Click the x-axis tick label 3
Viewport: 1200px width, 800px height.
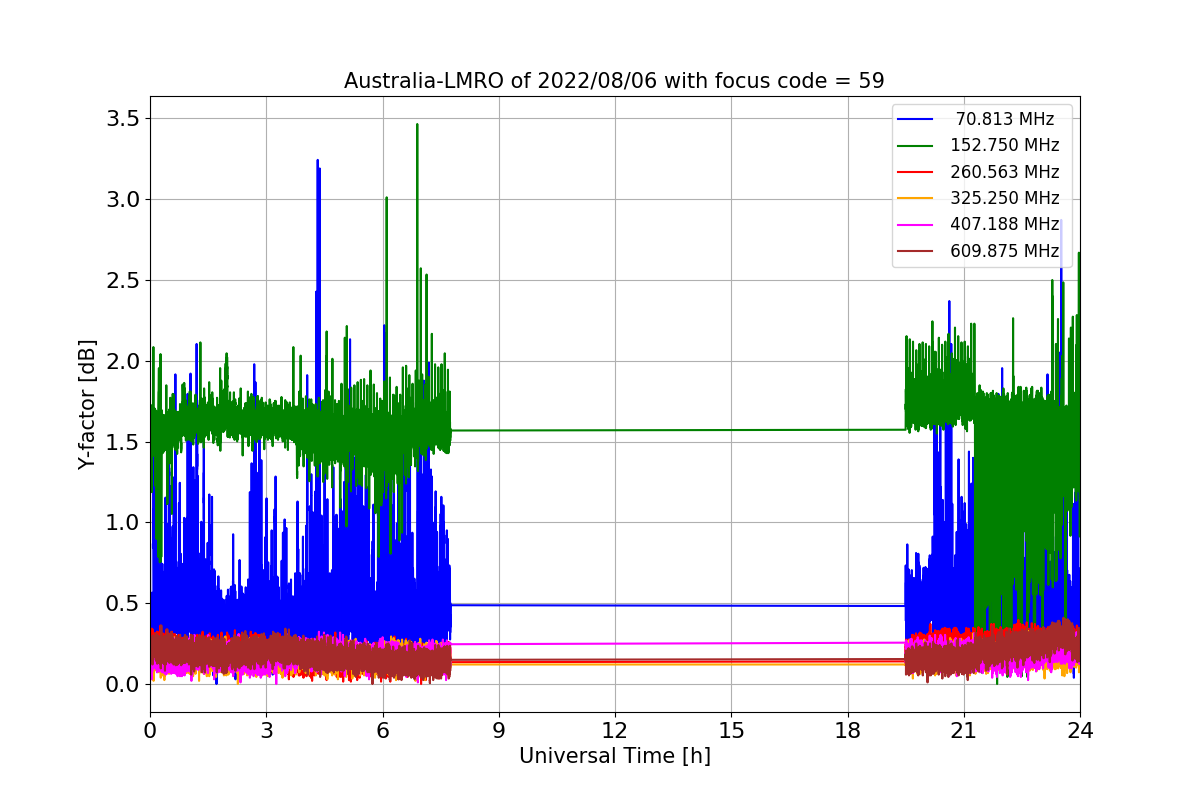point(266,730)
